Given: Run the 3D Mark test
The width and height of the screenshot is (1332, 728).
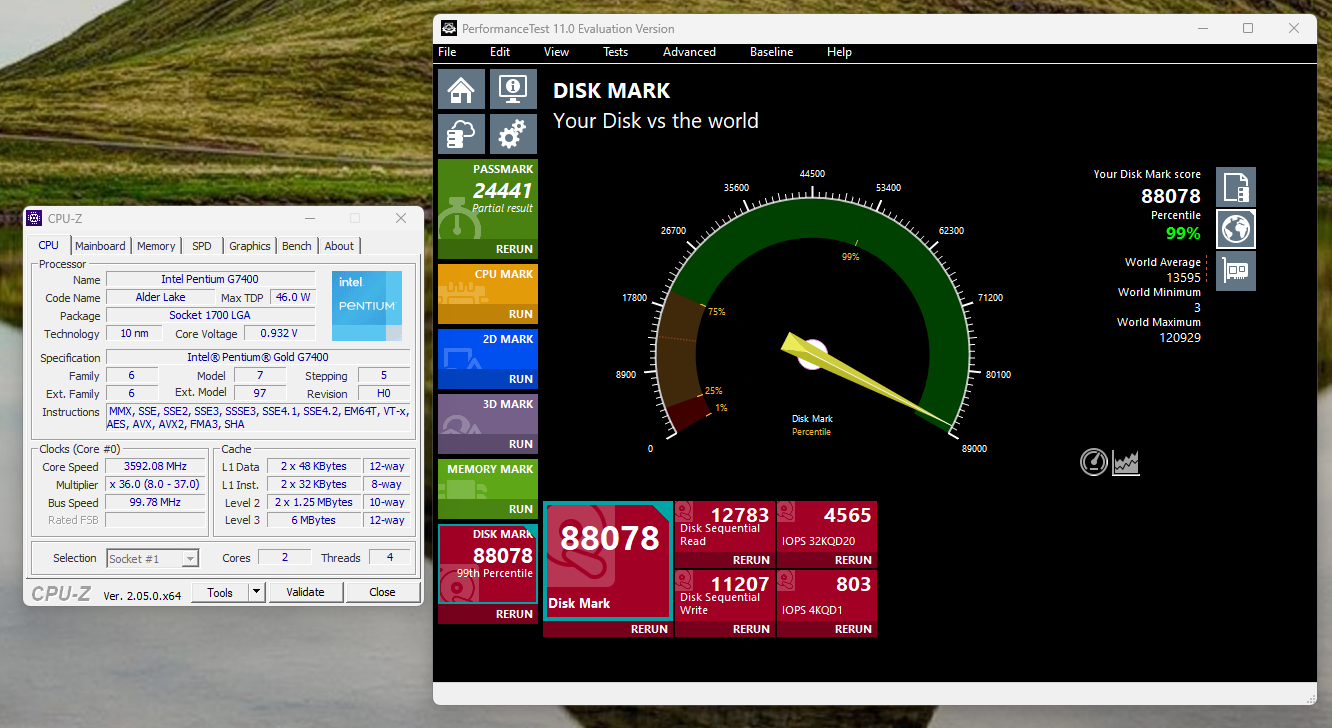Looking at the screenshot, I should point(521,444).
